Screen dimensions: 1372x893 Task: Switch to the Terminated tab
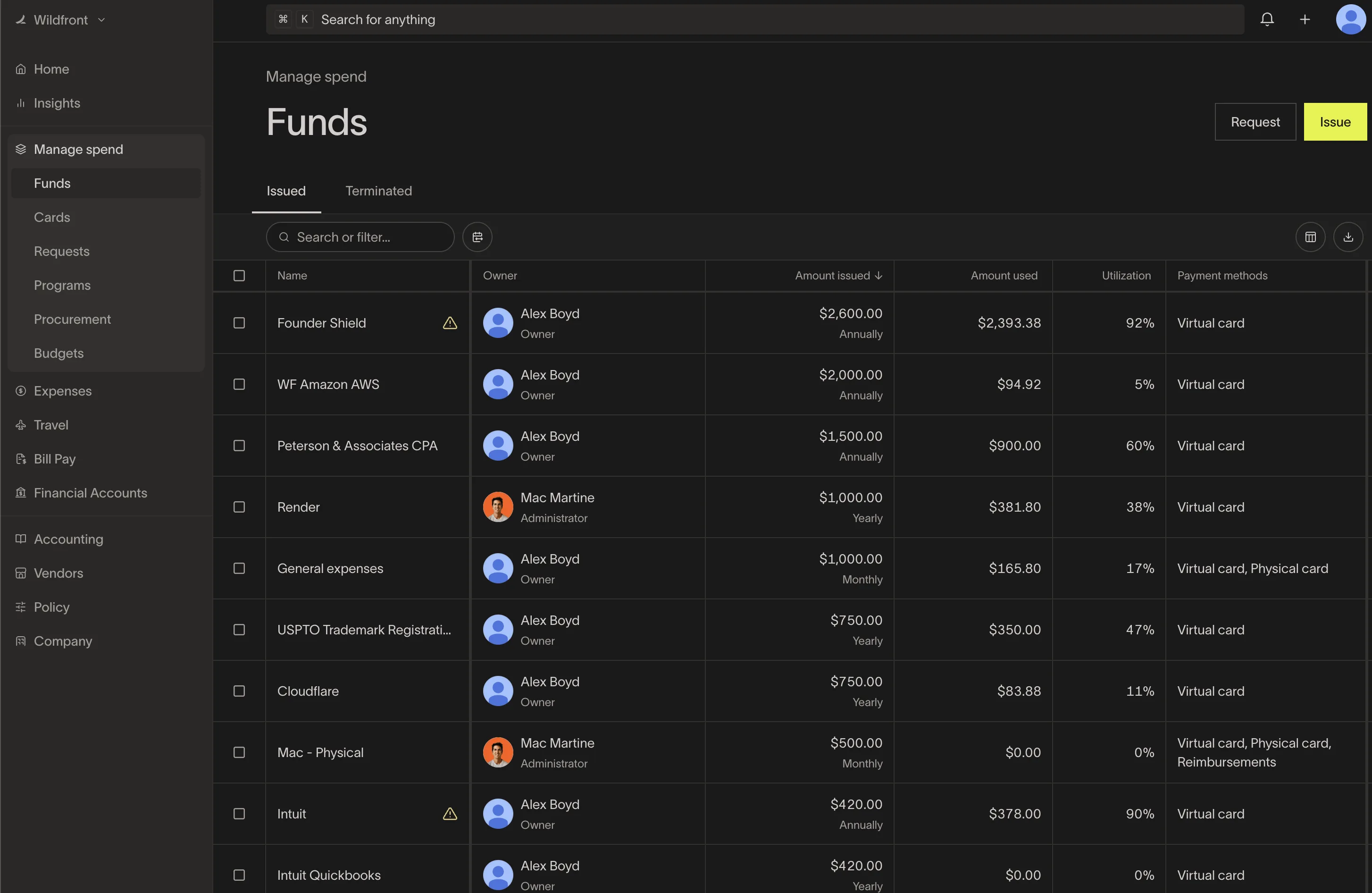pos(379,191)
